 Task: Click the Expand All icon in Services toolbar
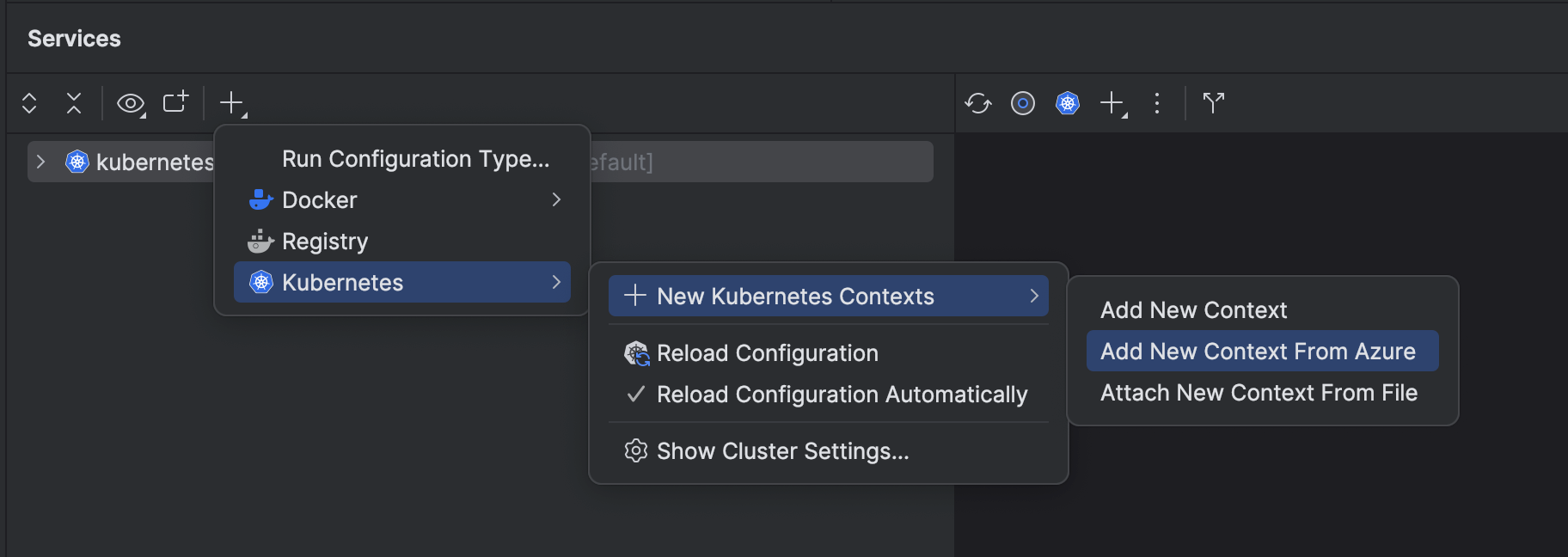[29, 103]
